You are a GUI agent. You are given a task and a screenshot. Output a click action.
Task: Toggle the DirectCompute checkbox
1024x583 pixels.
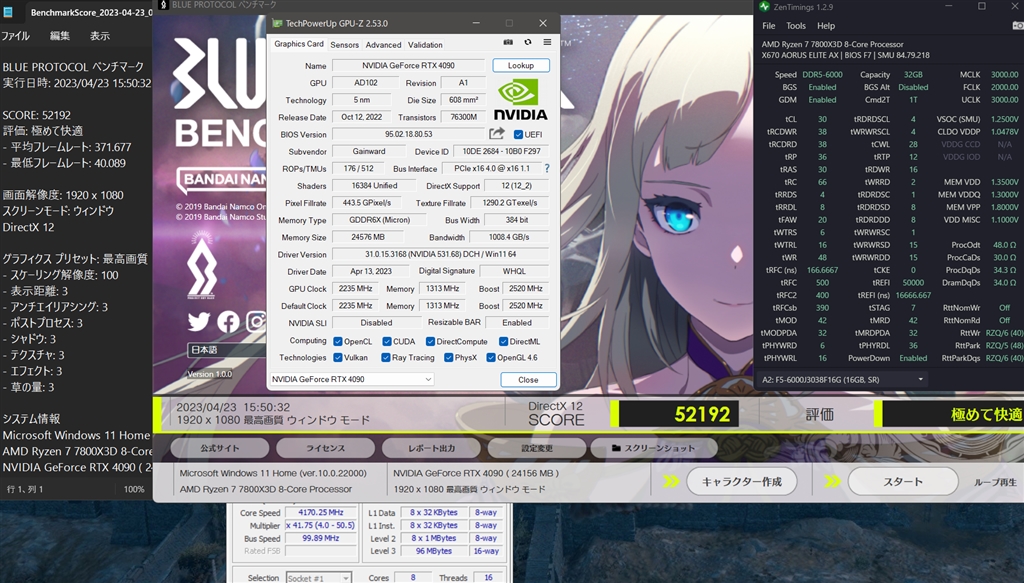430,341
